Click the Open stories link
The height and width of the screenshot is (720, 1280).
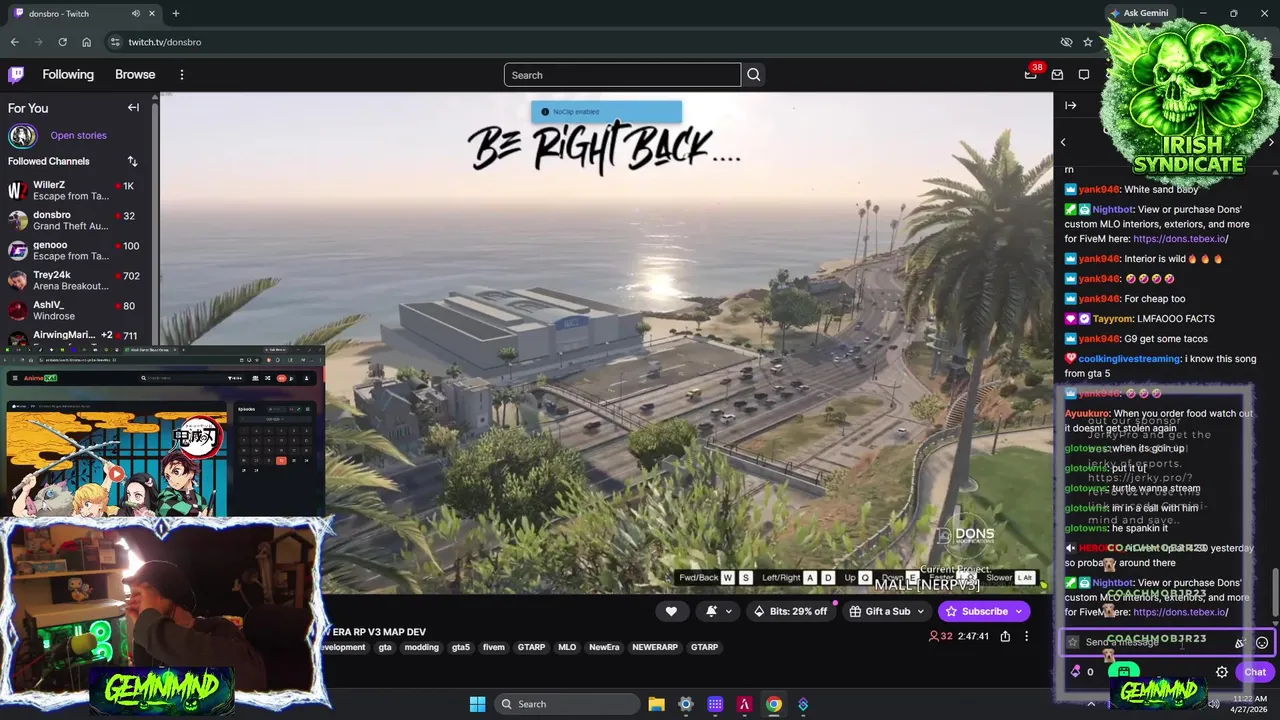(78, 135)
